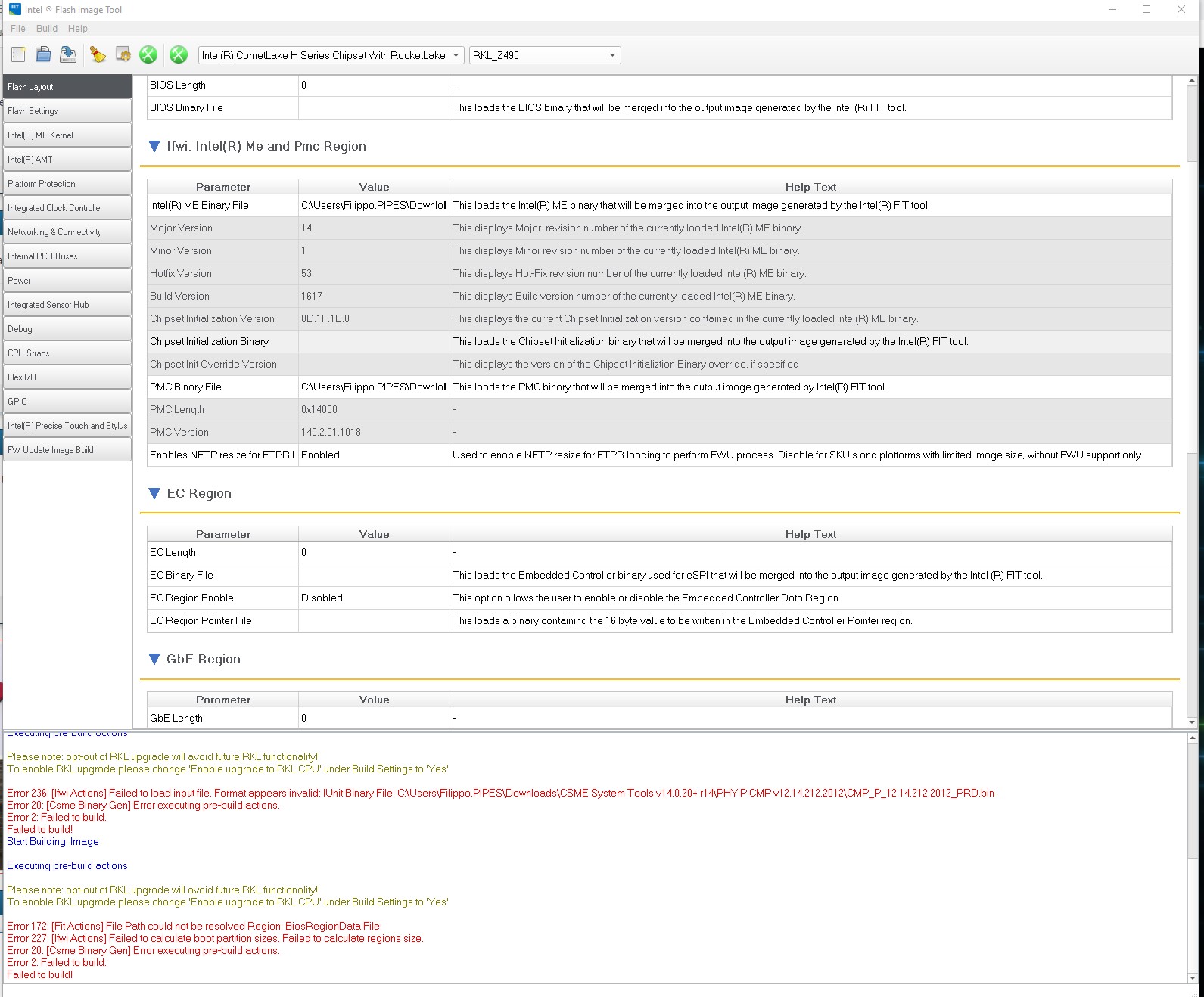Click the Intel FIT title bar logo

pyautogui.click(x=14, y=9)
